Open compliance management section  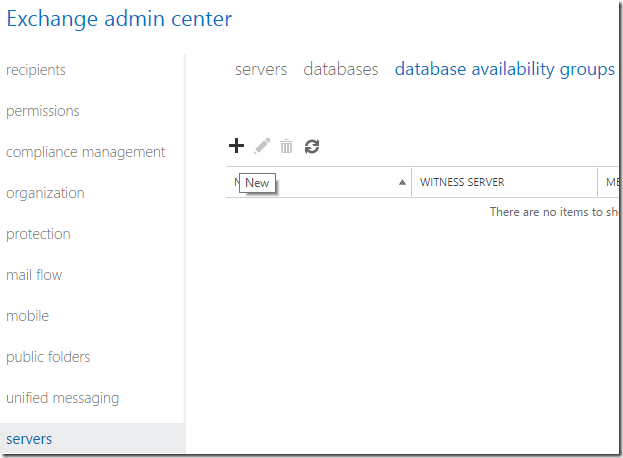click(85, 152)
